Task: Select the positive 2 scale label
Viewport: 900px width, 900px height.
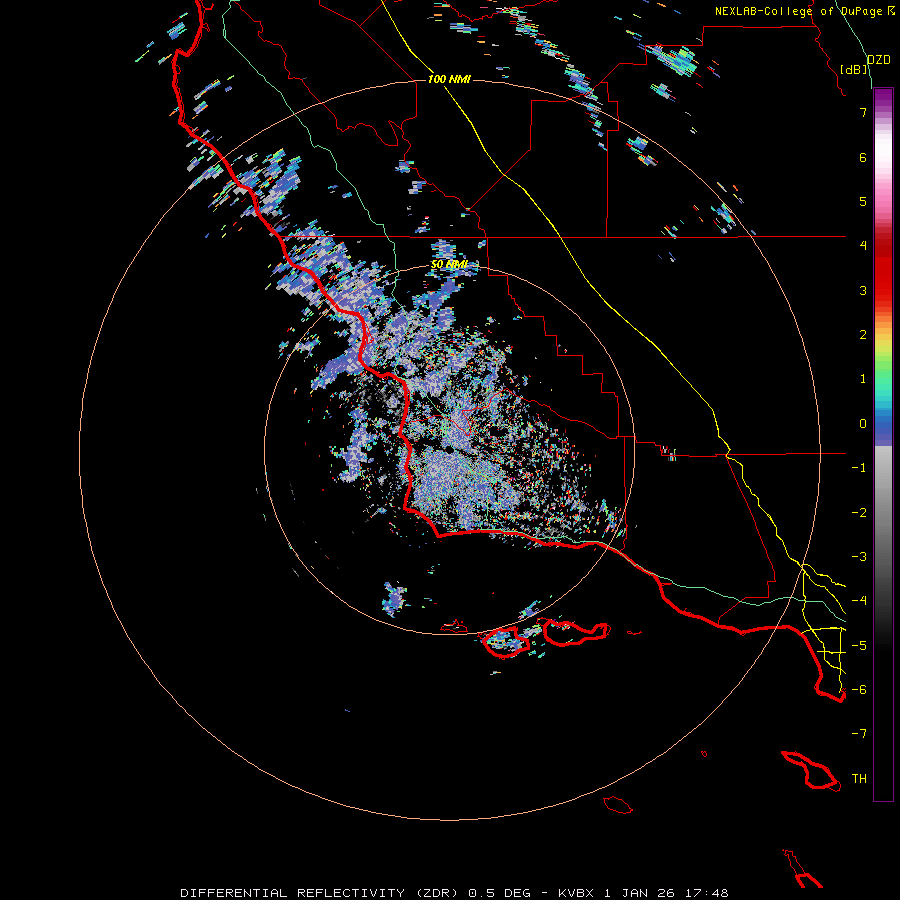Action: pos(863,335)
